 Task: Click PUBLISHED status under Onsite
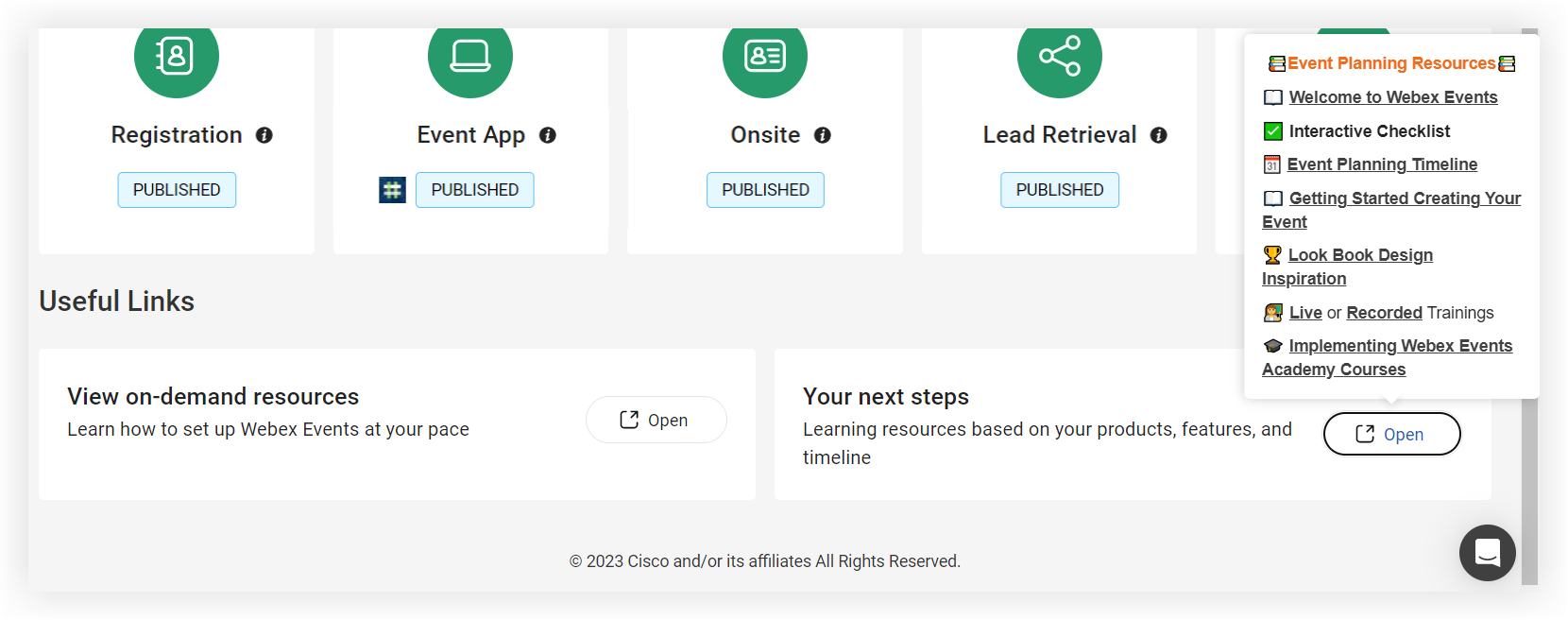click(765, 190)
